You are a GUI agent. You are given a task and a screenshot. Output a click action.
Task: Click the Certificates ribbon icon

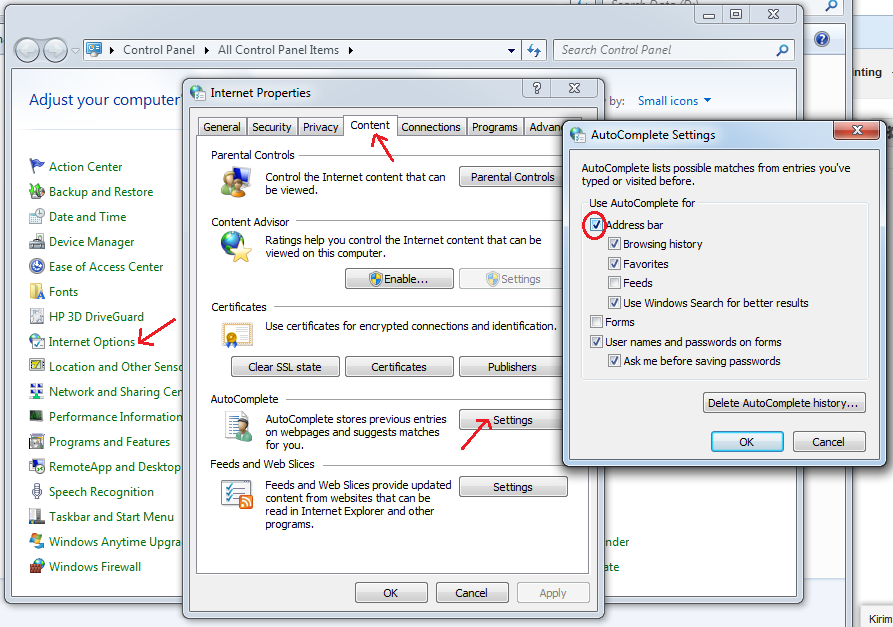236,333
